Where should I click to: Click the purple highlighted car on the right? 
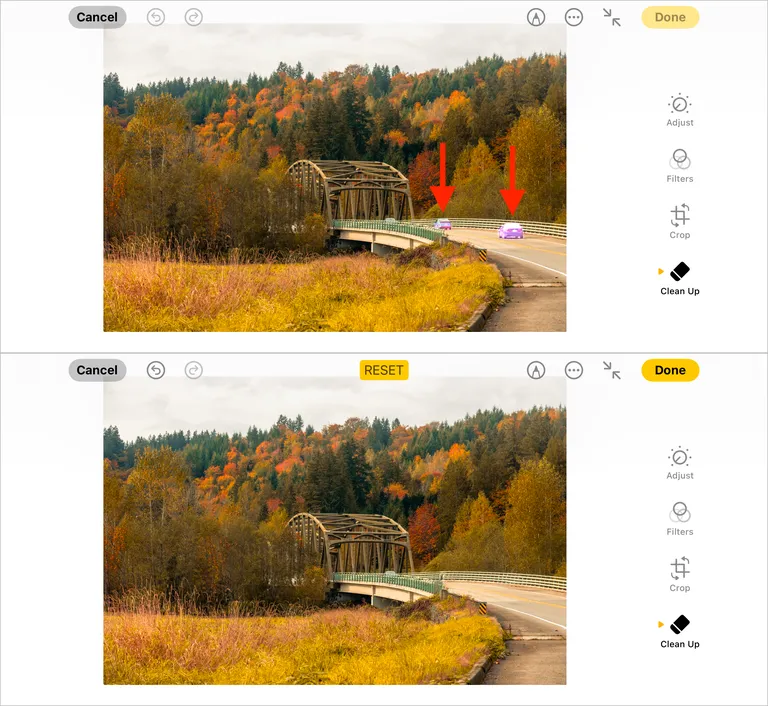click(511, 231)
